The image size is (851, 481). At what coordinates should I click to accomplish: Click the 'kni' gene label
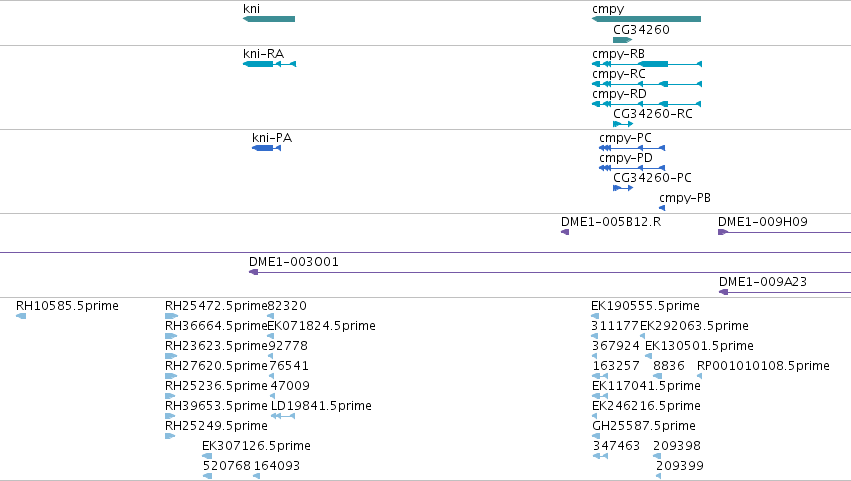[251, 9]
